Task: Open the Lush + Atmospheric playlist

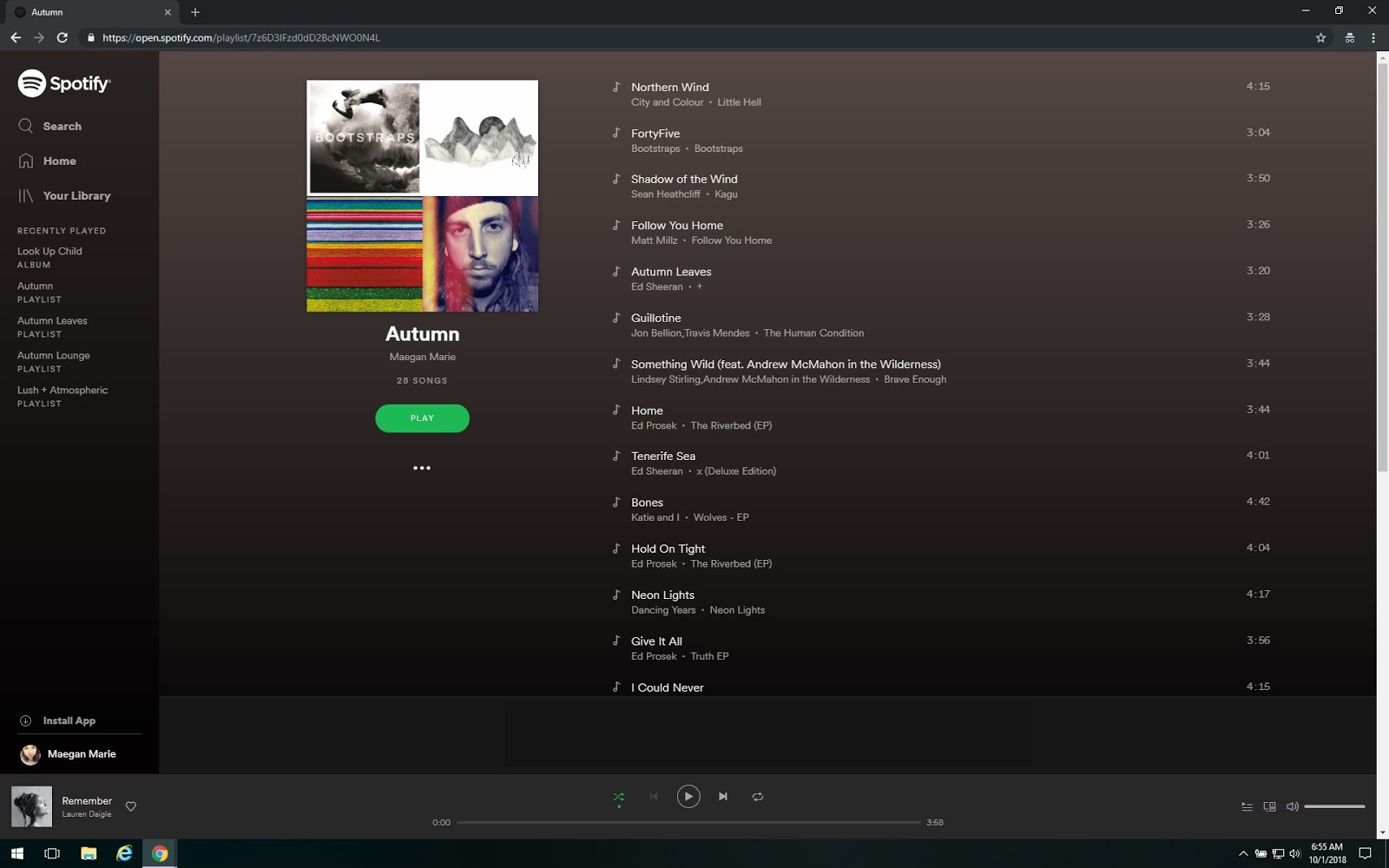Action: click(x=63, y=396)
